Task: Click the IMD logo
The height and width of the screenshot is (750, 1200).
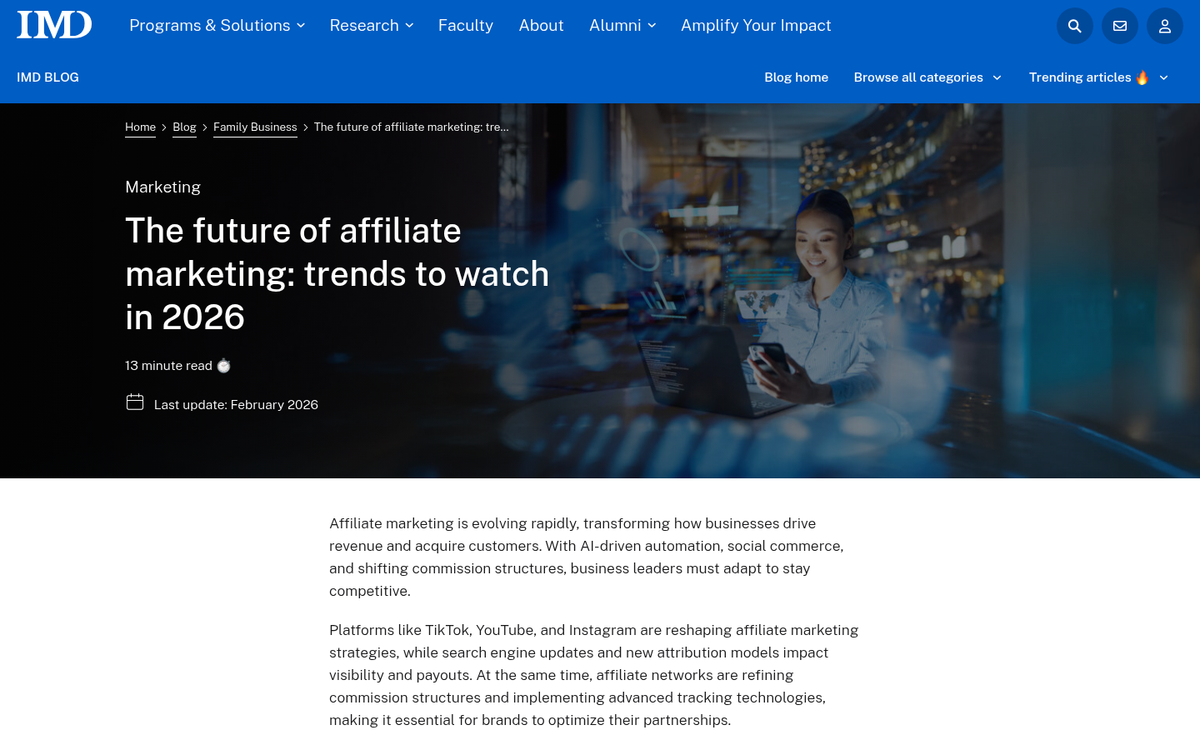Action: pyautogui.click(x=54, y=25)
